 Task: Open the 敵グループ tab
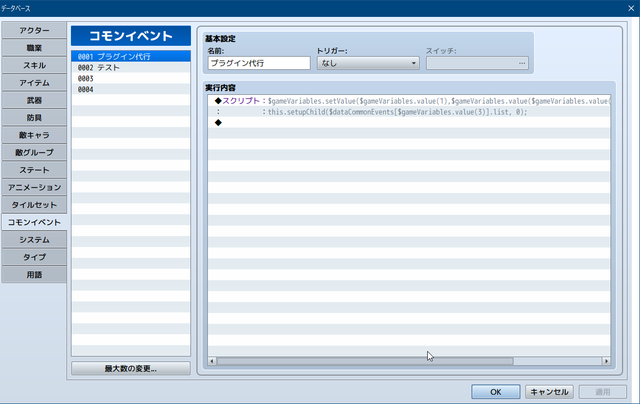[34, 153]
